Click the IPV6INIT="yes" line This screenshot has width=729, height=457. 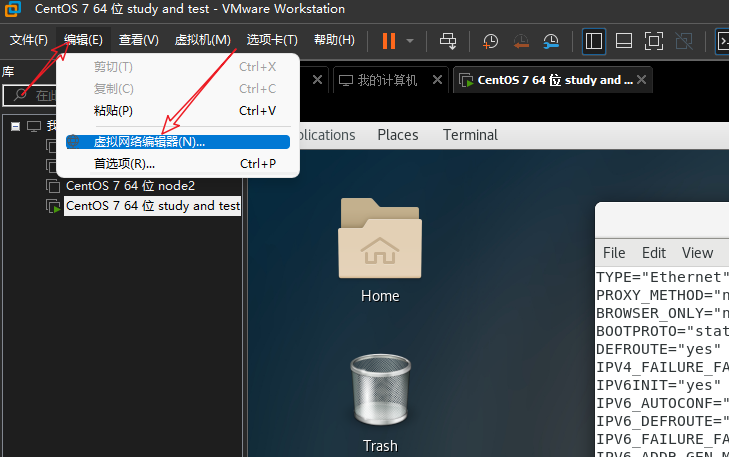[x=658, y=385]
